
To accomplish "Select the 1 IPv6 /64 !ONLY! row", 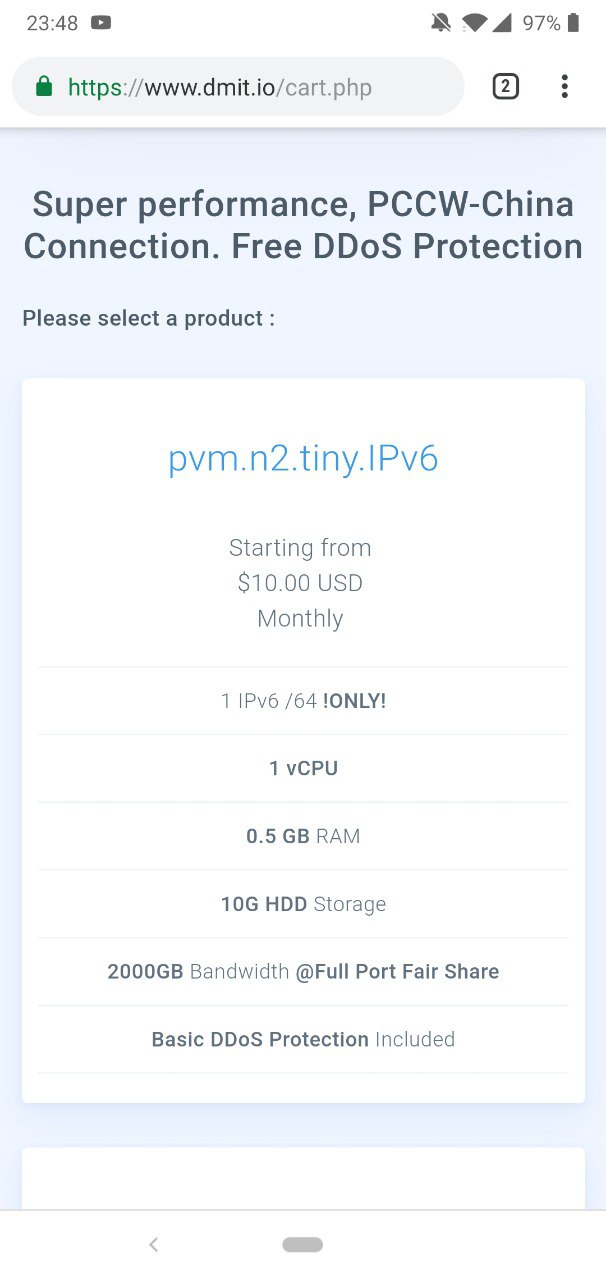I will point(303,701).
